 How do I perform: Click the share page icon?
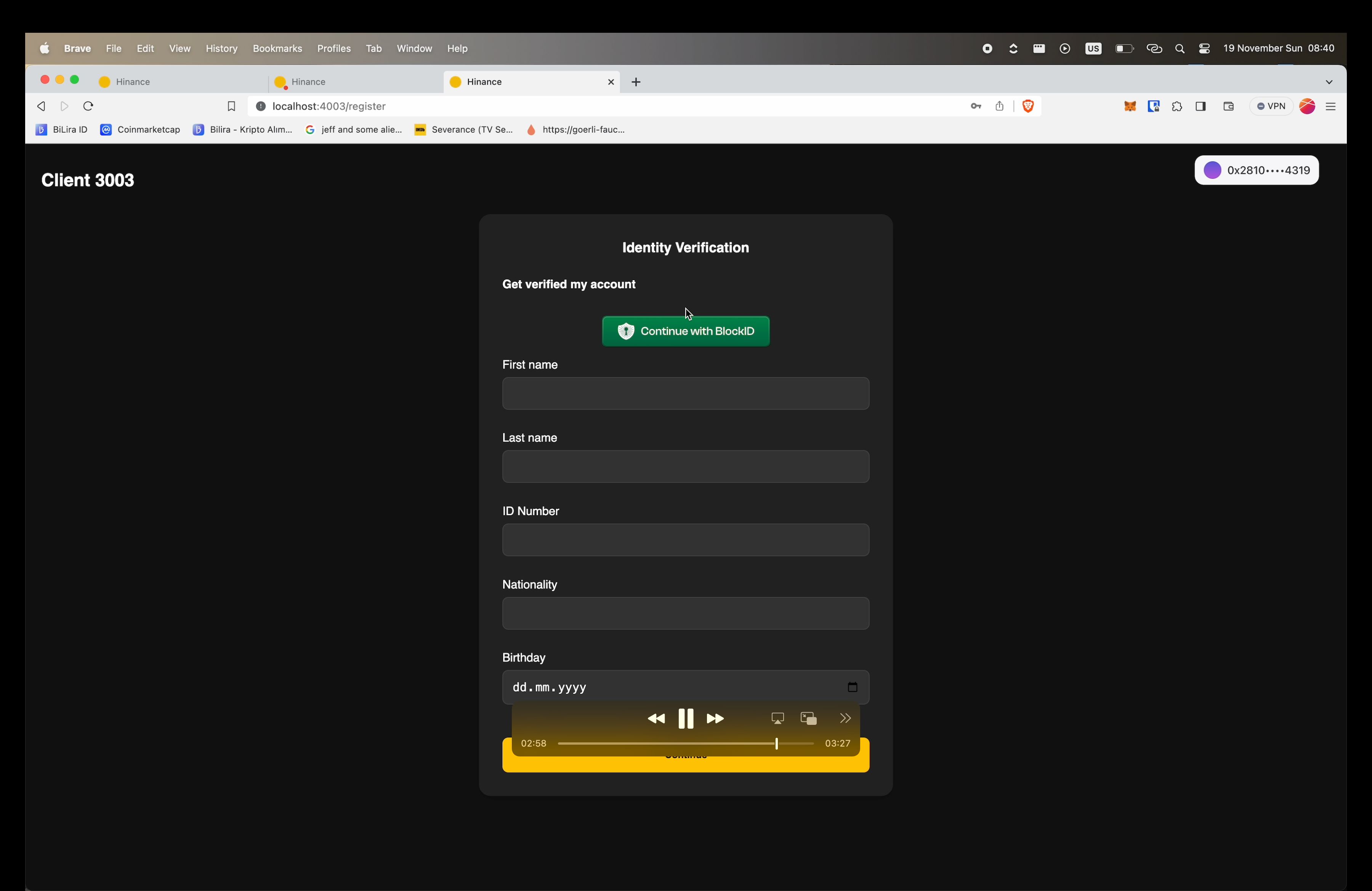coord(1000,106)
